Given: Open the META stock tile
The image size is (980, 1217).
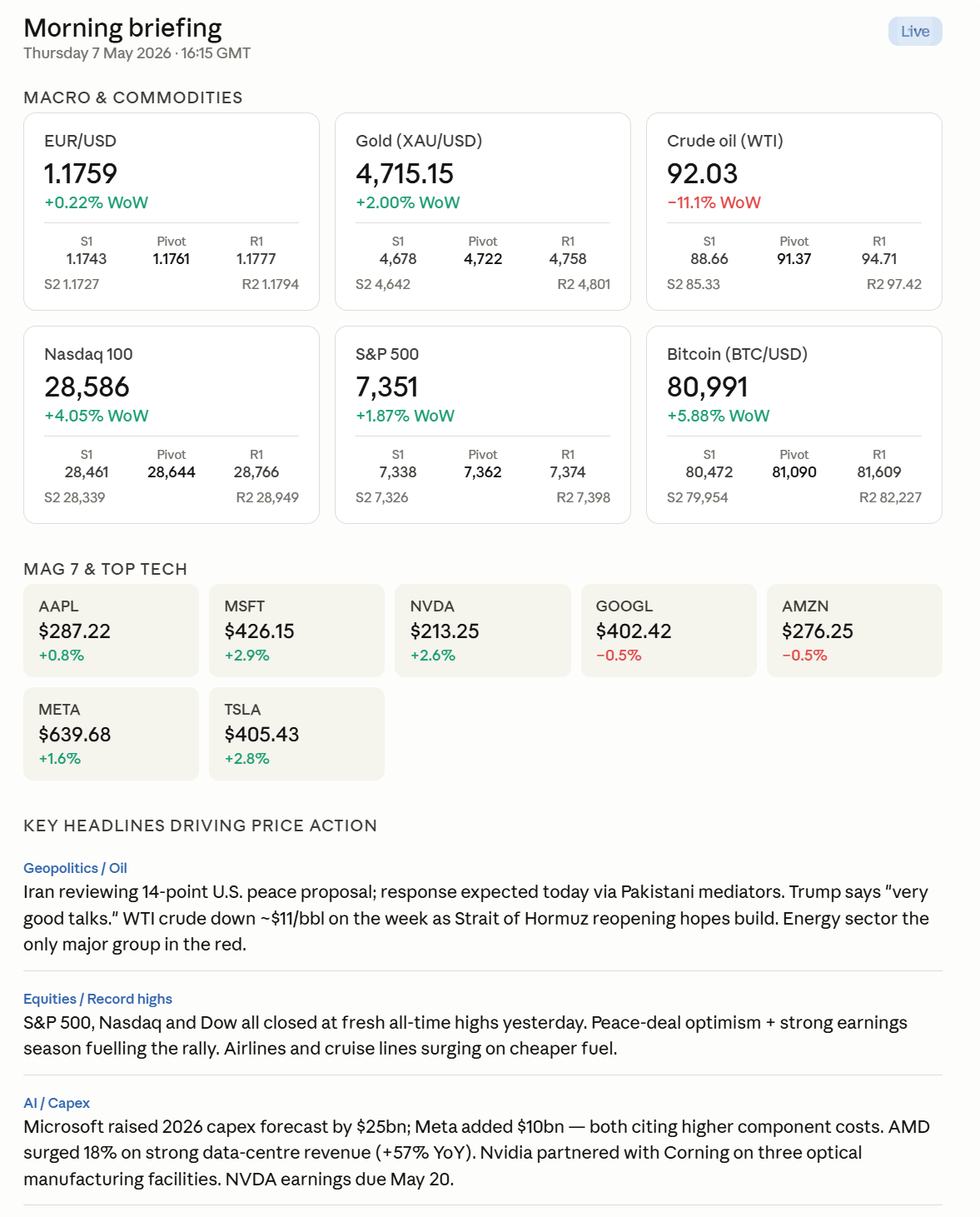Looking at the screenshot, I should (x=111, y=734).
